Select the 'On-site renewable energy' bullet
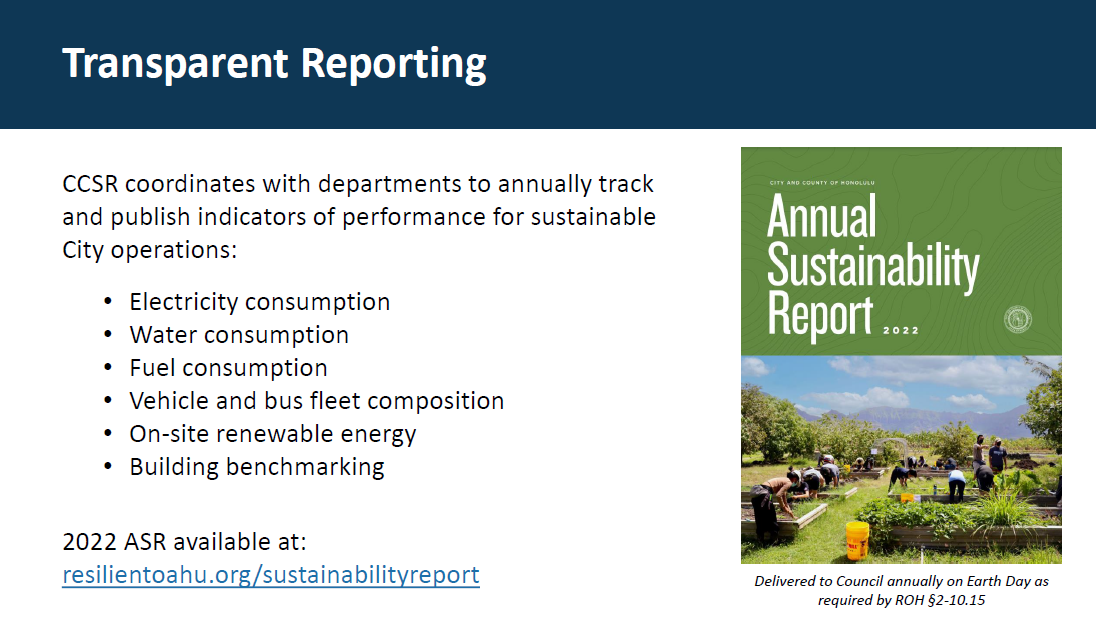This screenshot has height=618, width=1096. pyautogui.click(x=273, y=434)
